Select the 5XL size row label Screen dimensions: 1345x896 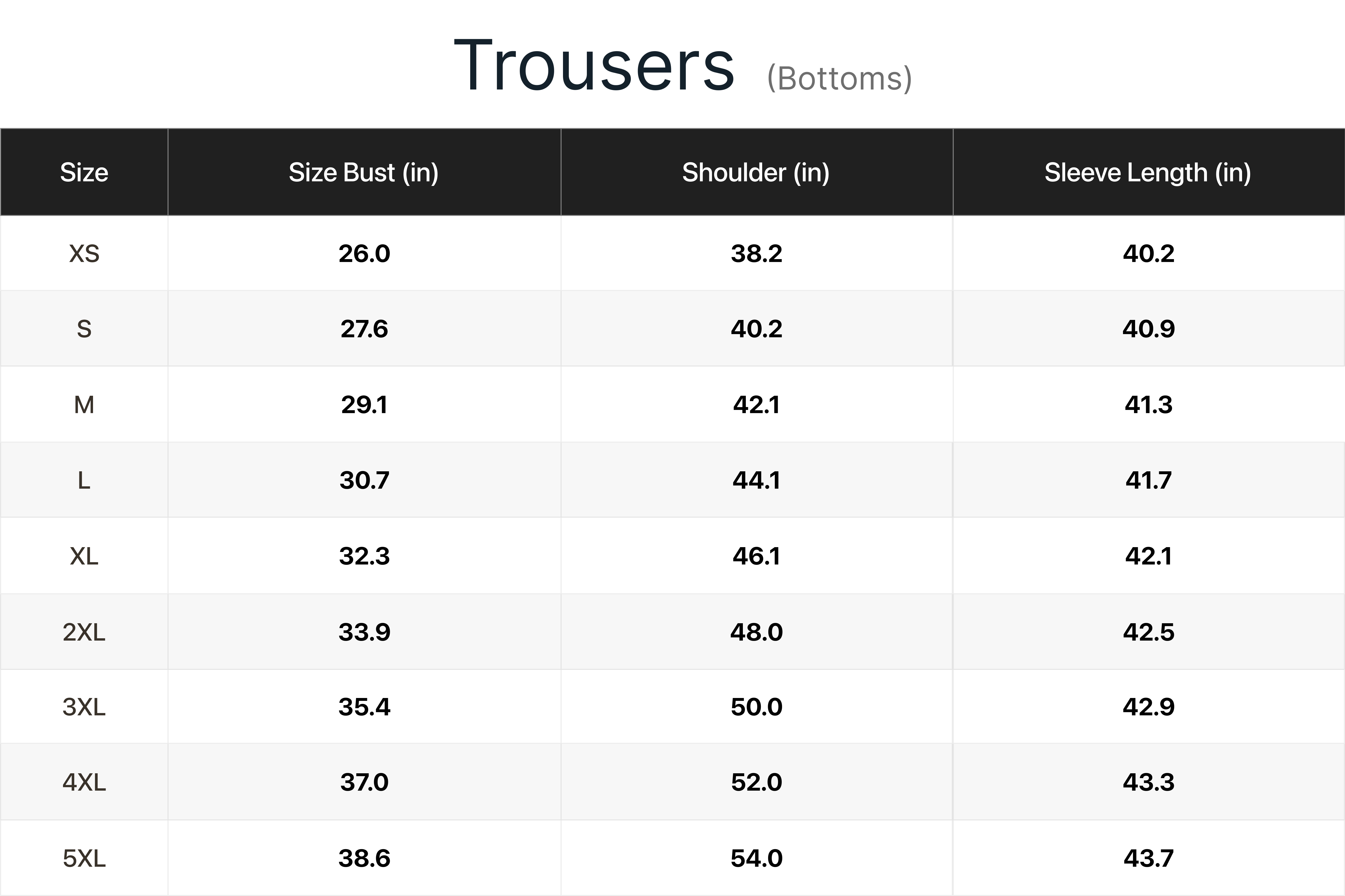click(84, 858)
